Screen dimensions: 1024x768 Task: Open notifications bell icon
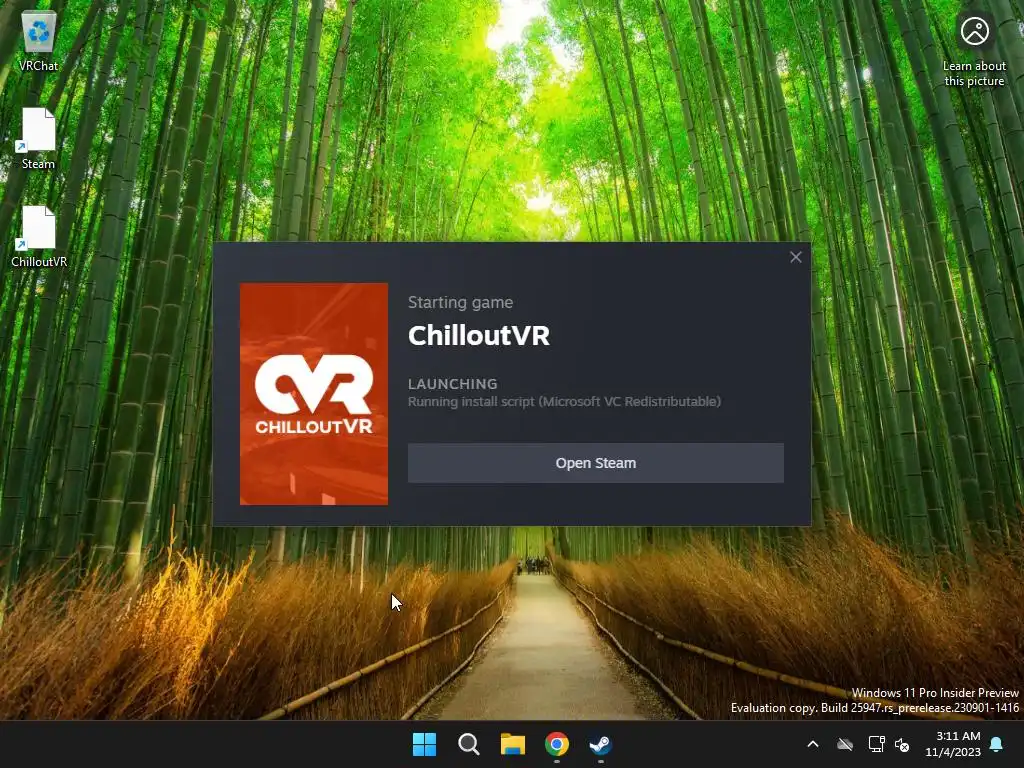(997, 744)
